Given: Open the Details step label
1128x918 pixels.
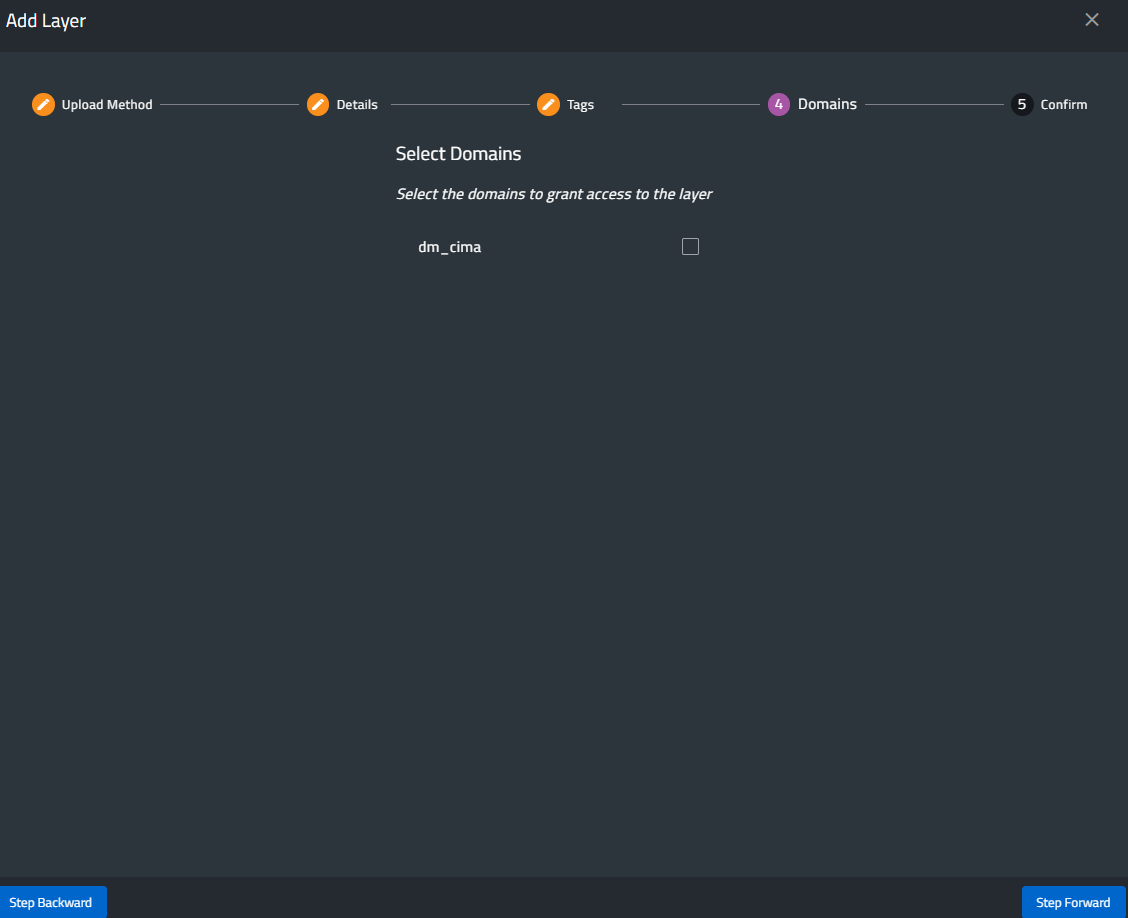Looking at the screenshot, I should tap(357, 105).
